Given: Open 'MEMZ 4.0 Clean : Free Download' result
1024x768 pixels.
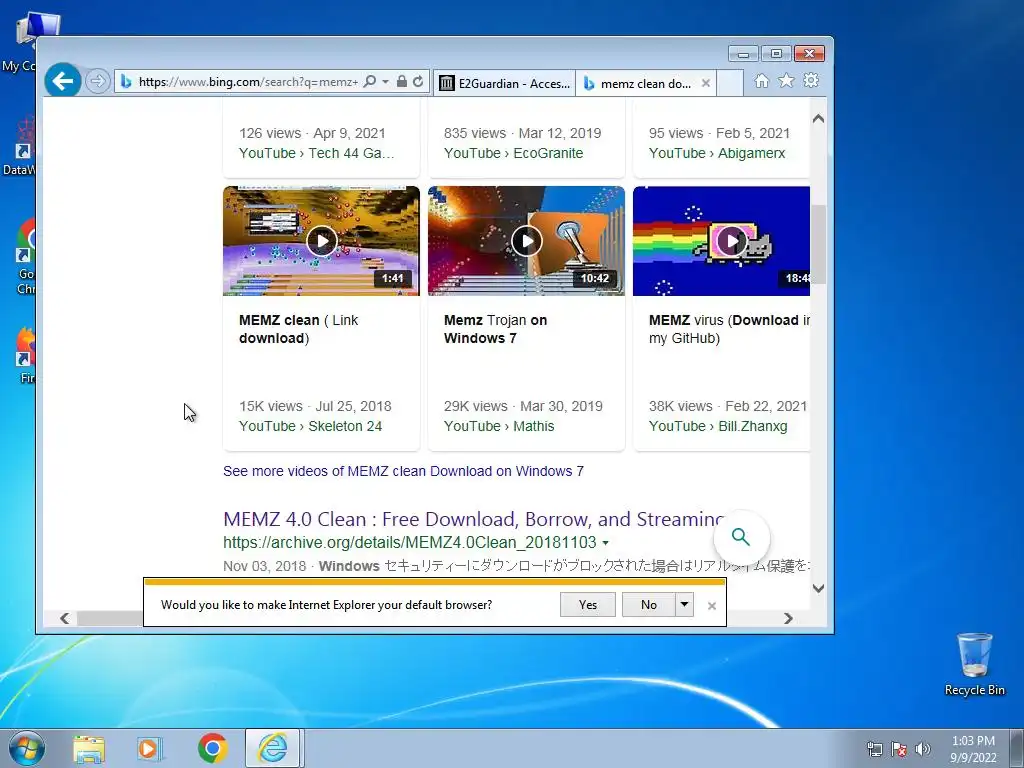Looking at the screenshot, I should tap(473, 519).
